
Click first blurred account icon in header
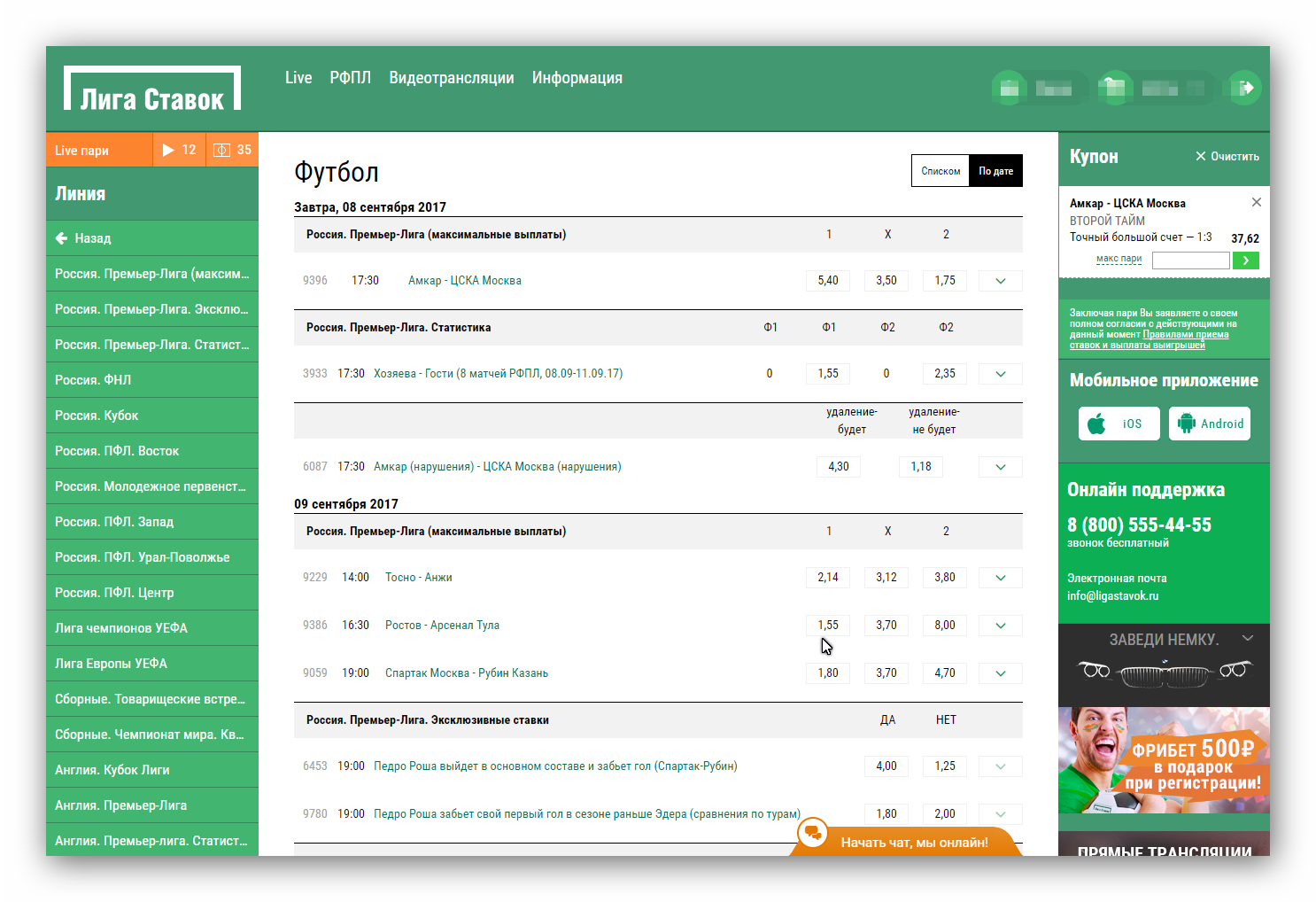(1009, 88)
